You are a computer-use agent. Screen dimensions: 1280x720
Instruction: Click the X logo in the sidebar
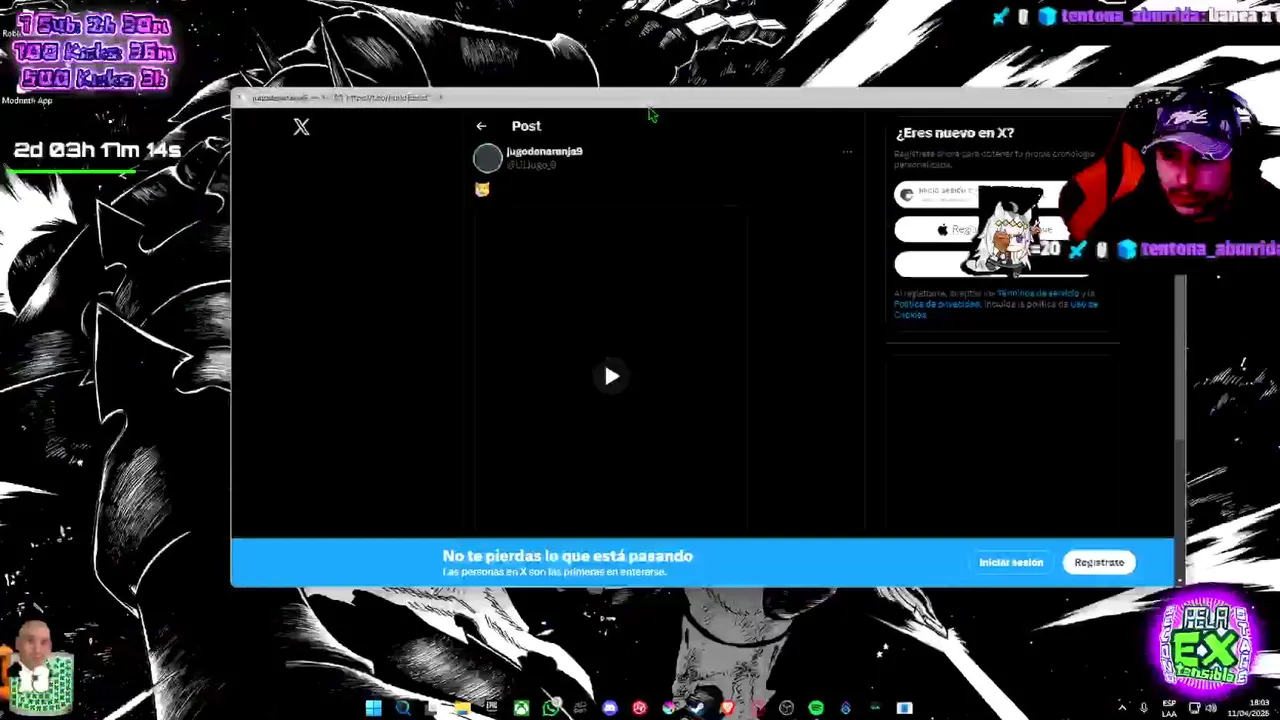click(x=301, y=127)
